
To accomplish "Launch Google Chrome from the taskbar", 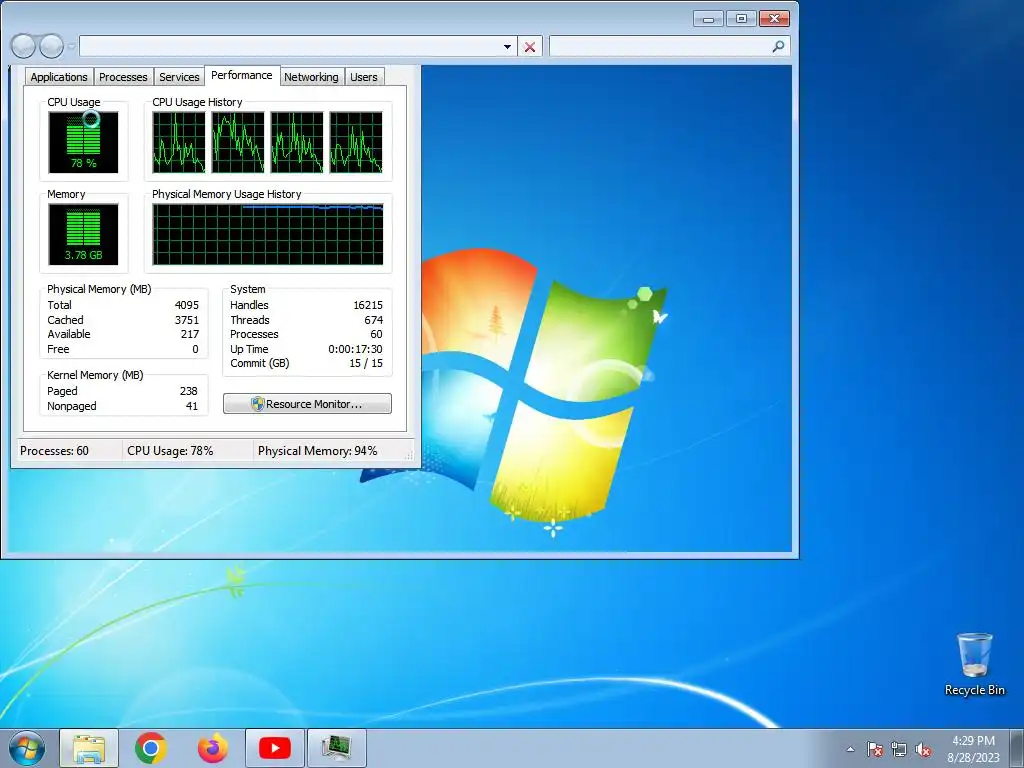I will (x=151, y=748).
